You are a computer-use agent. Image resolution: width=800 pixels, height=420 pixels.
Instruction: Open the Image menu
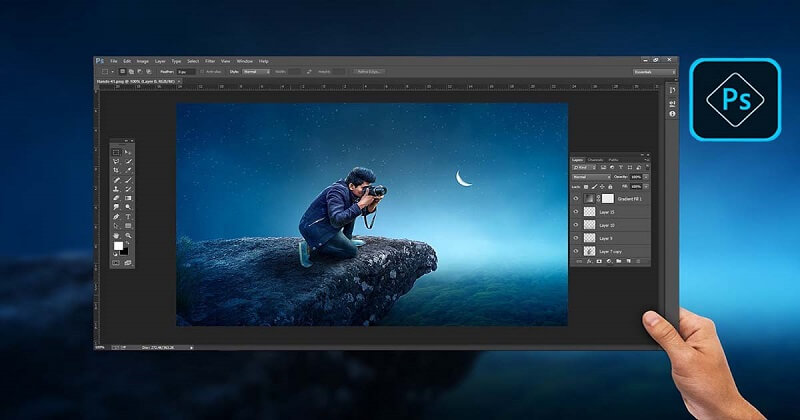[143, 61]
